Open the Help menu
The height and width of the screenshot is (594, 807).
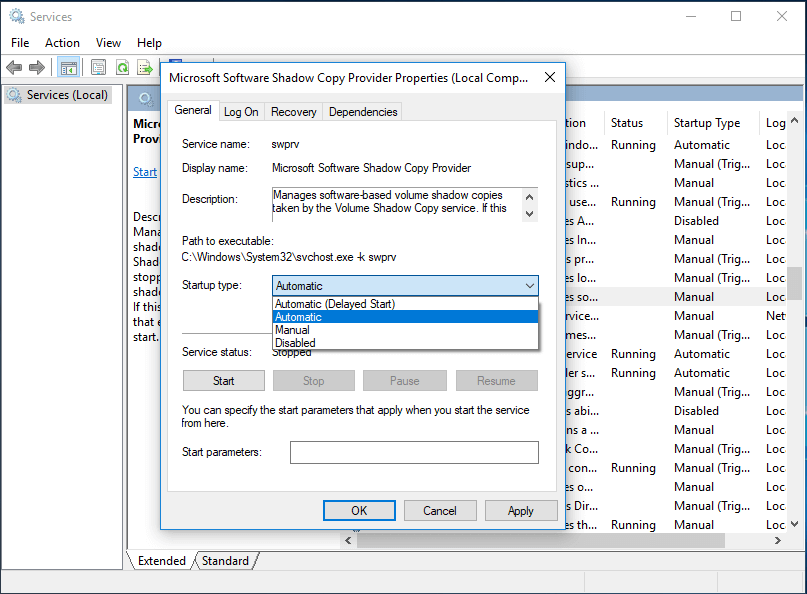coord(149,43)
